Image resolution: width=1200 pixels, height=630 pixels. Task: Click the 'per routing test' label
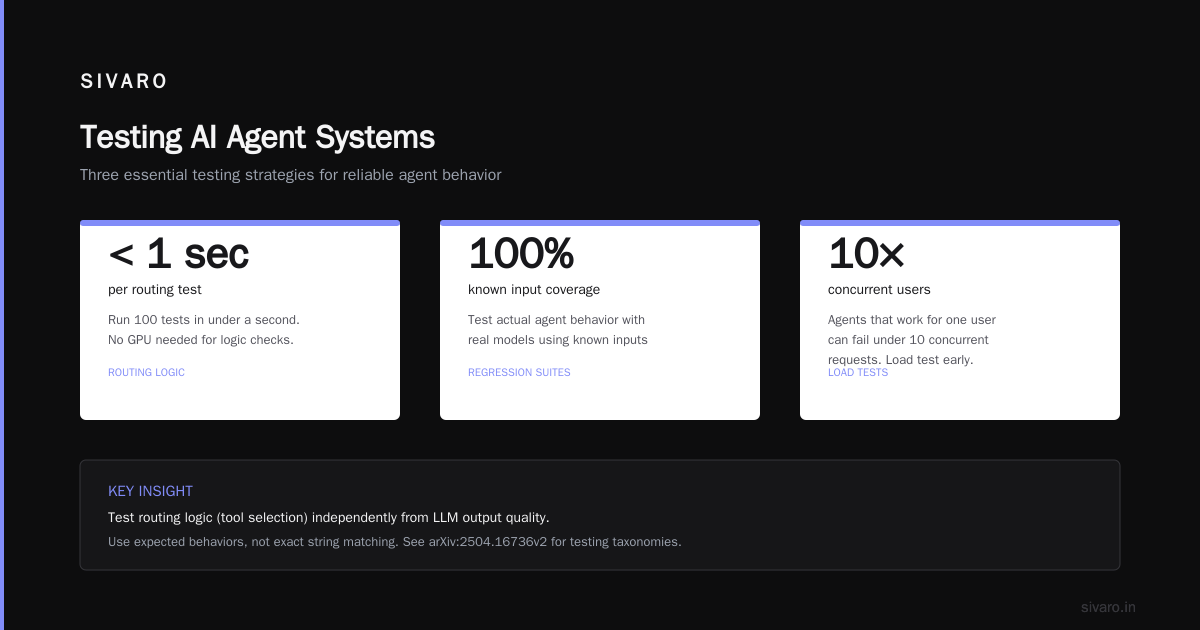tap(155, 290)
